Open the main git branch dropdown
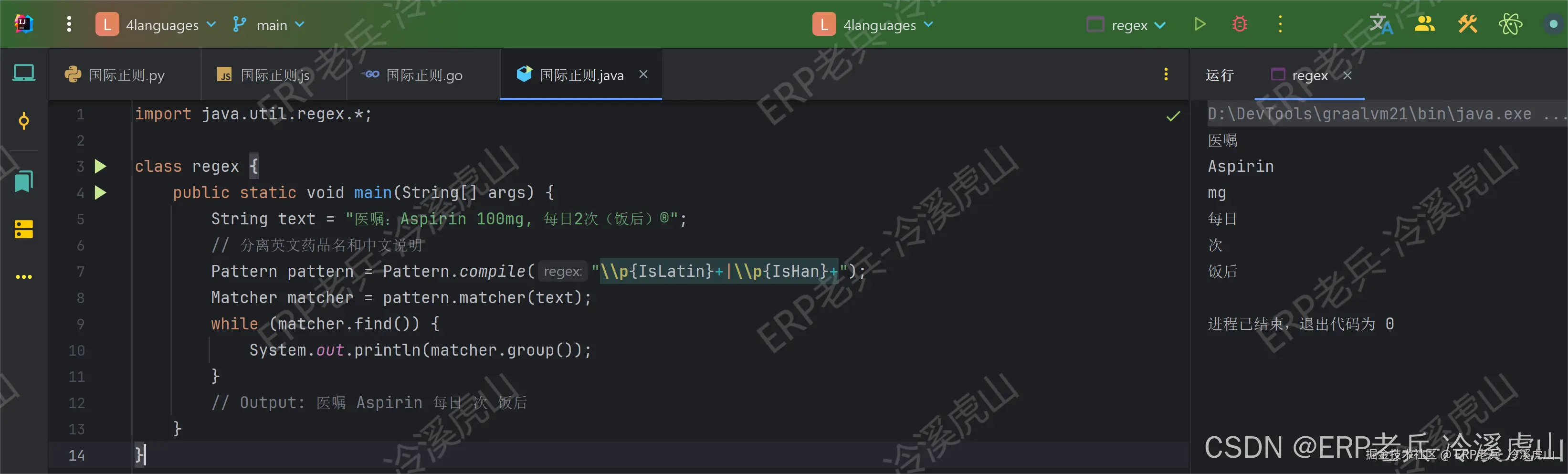Viewport: 1568px width, 474px height. click(268, 25)
